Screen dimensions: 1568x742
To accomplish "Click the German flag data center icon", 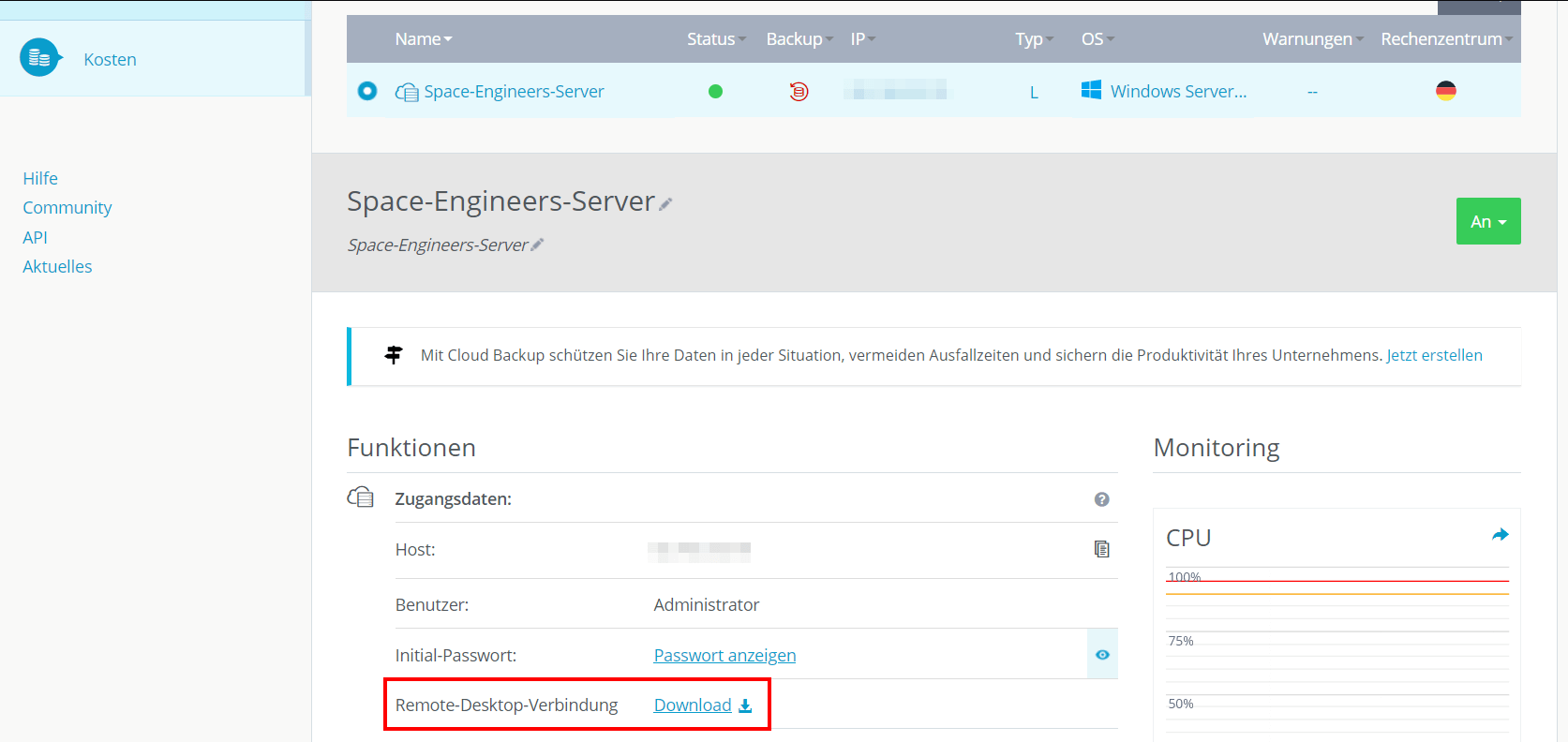I will [1446, 91].
